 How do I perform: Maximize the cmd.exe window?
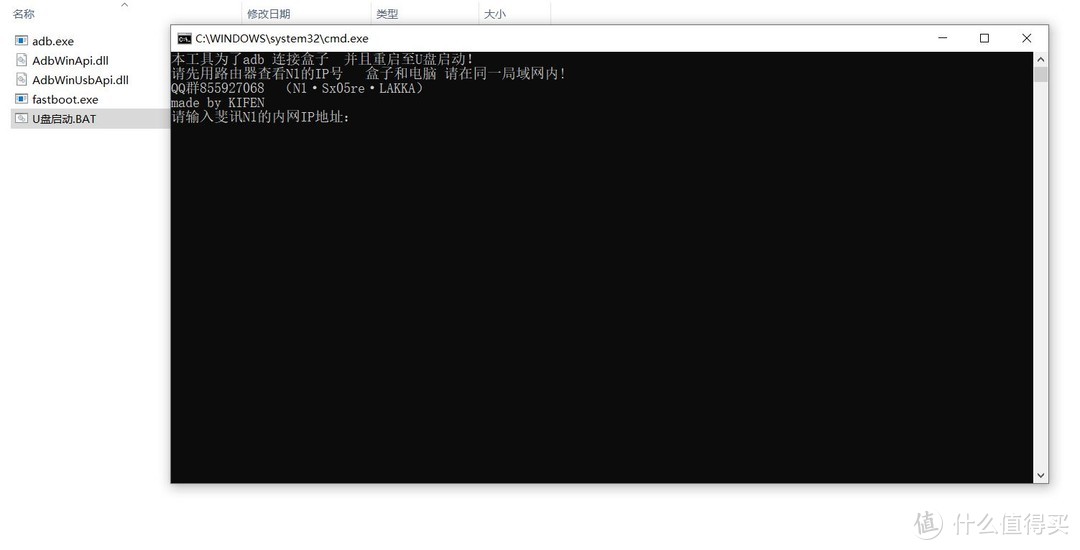984,38
